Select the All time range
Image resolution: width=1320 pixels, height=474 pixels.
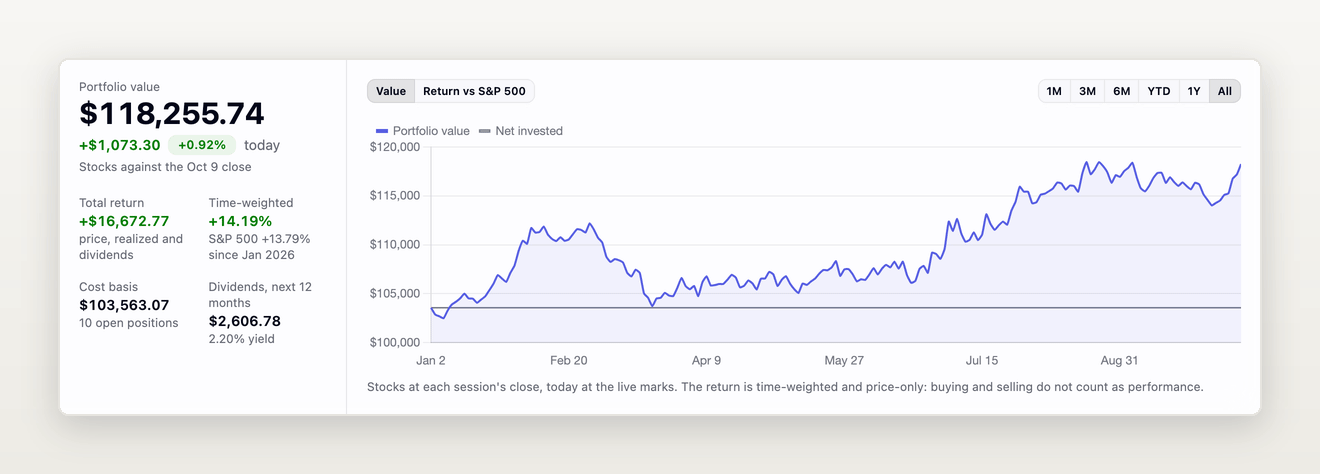click(x=1224, y=91)
